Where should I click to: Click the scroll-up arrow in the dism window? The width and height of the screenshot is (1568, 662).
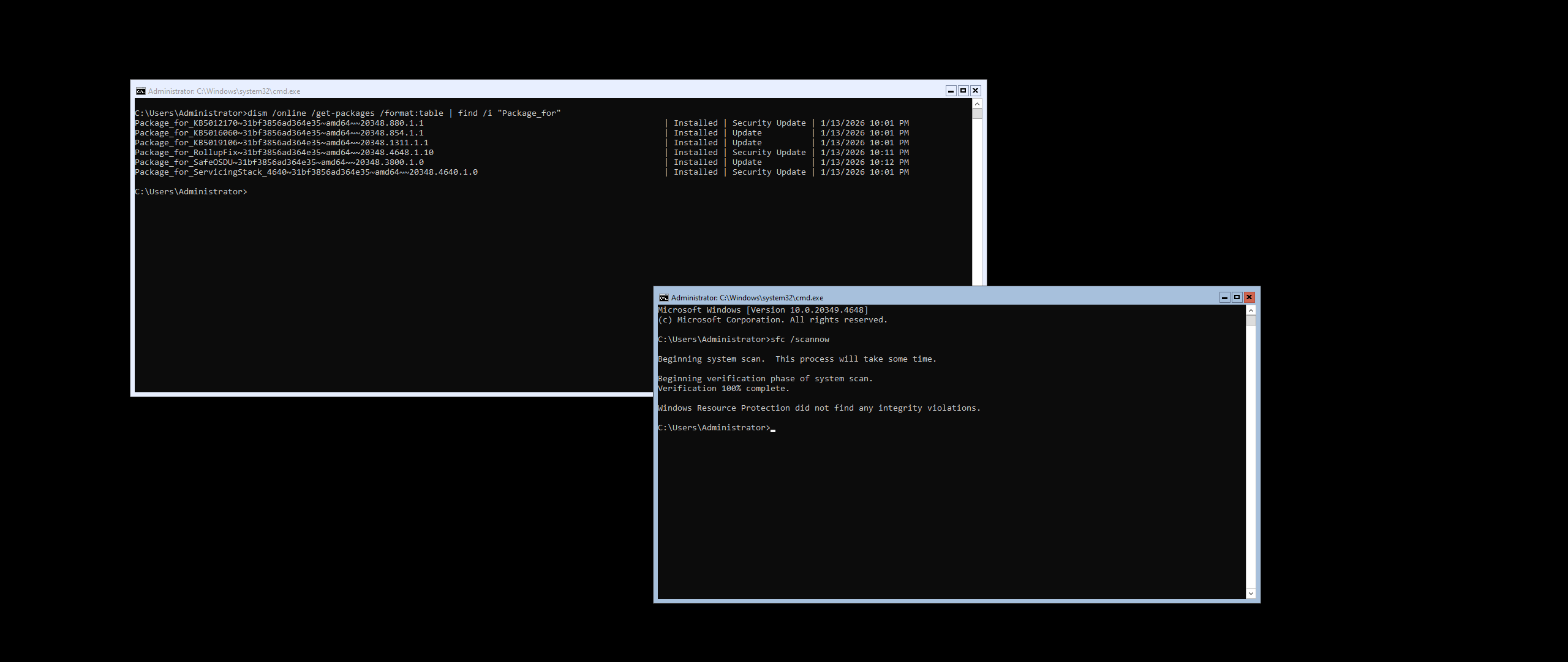point(977,104)
